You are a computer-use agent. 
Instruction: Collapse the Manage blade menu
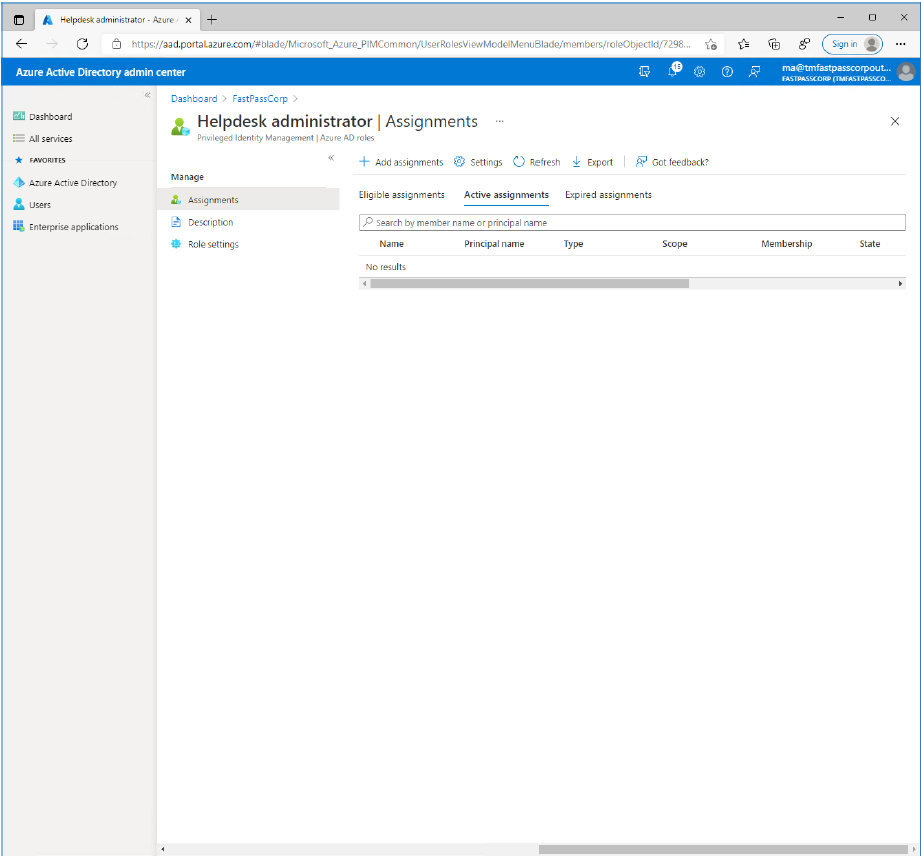click(x=331, y=158)
